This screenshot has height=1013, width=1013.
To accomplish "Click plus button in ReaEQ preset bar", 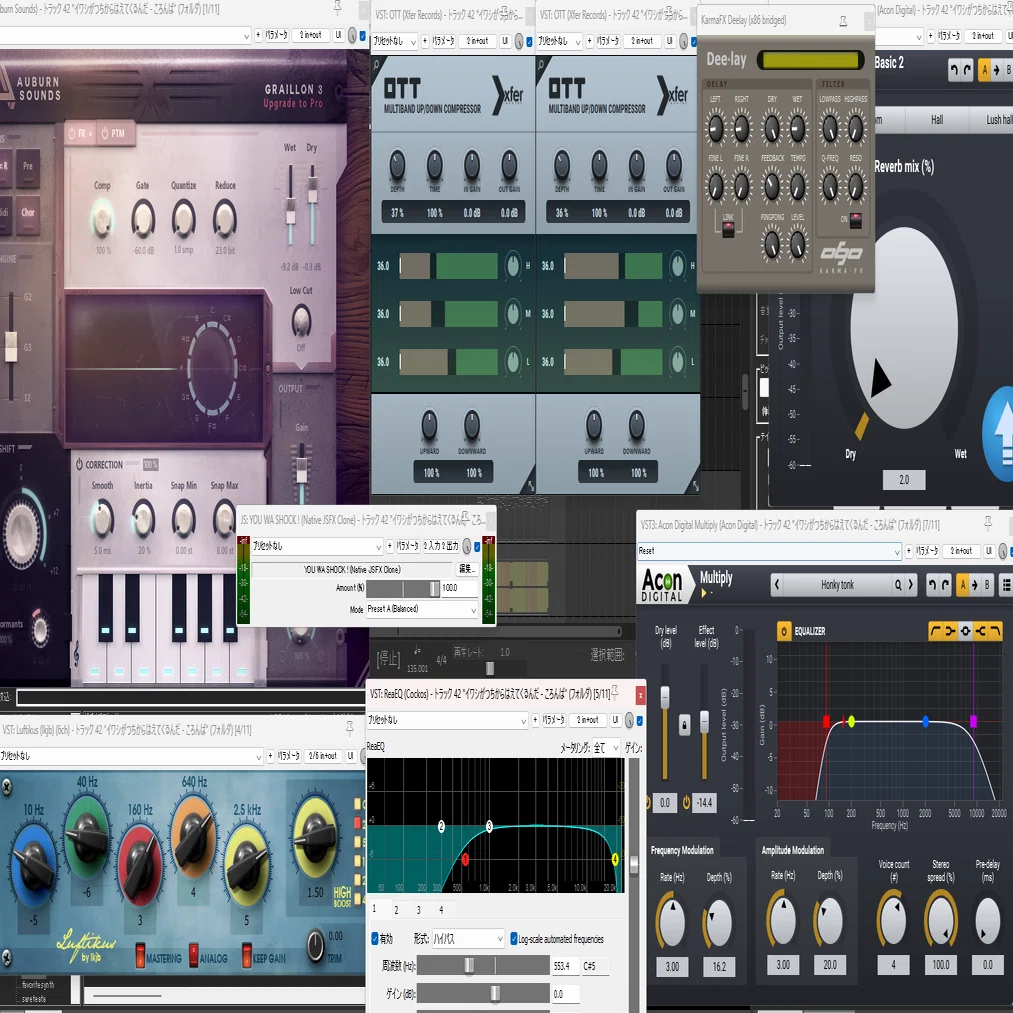I will 535,720.
